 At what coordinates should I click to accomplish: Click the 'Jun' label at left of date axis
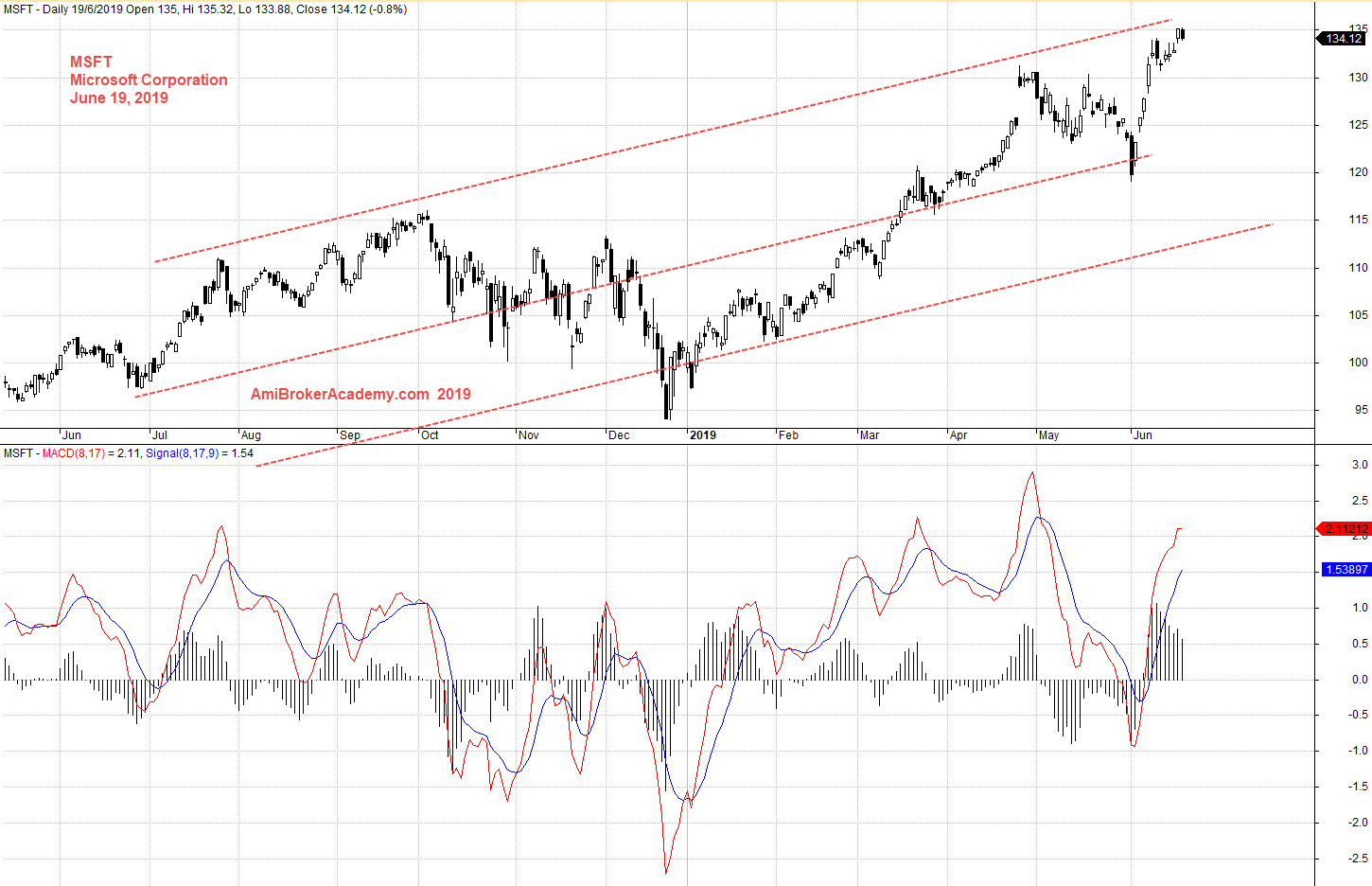[x=72, y=435]
